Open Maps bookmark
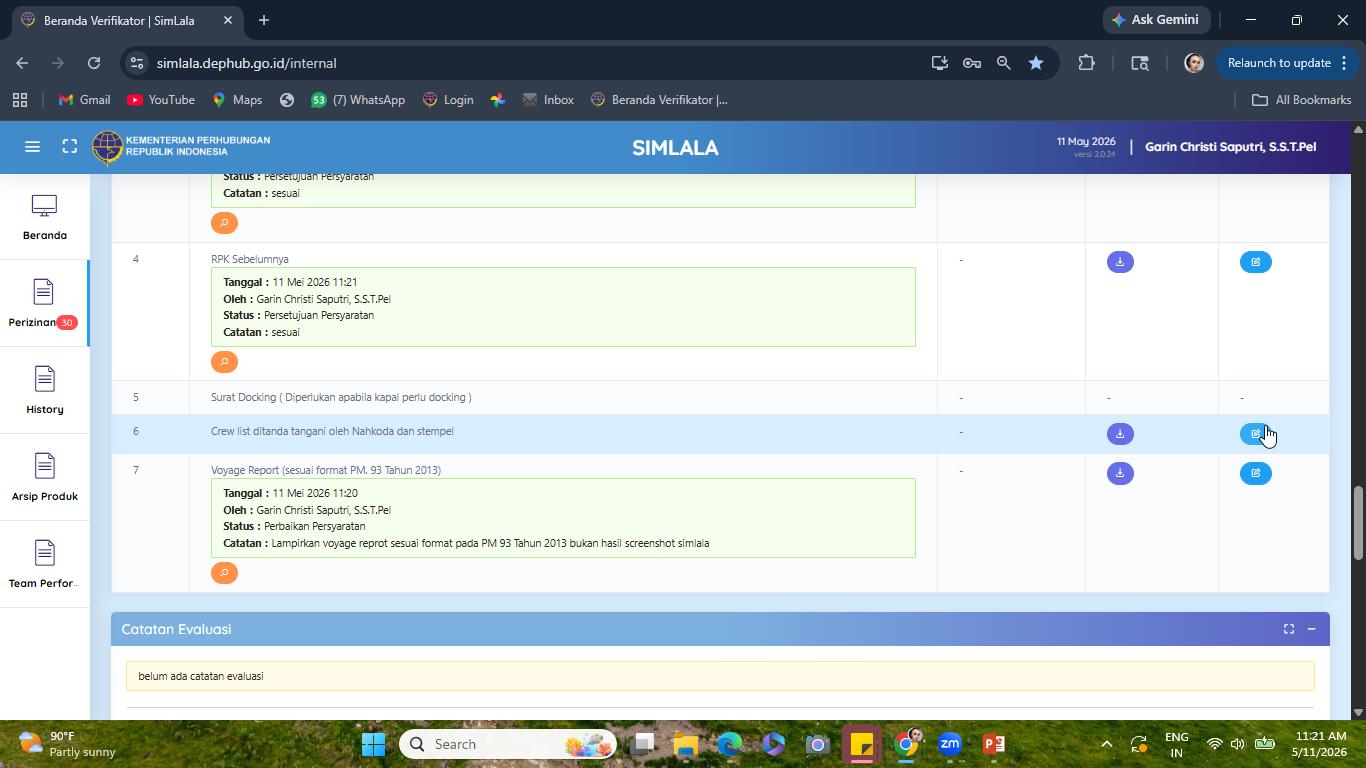The width and height of the screenshot is (1366, 768). coord(237,100)
